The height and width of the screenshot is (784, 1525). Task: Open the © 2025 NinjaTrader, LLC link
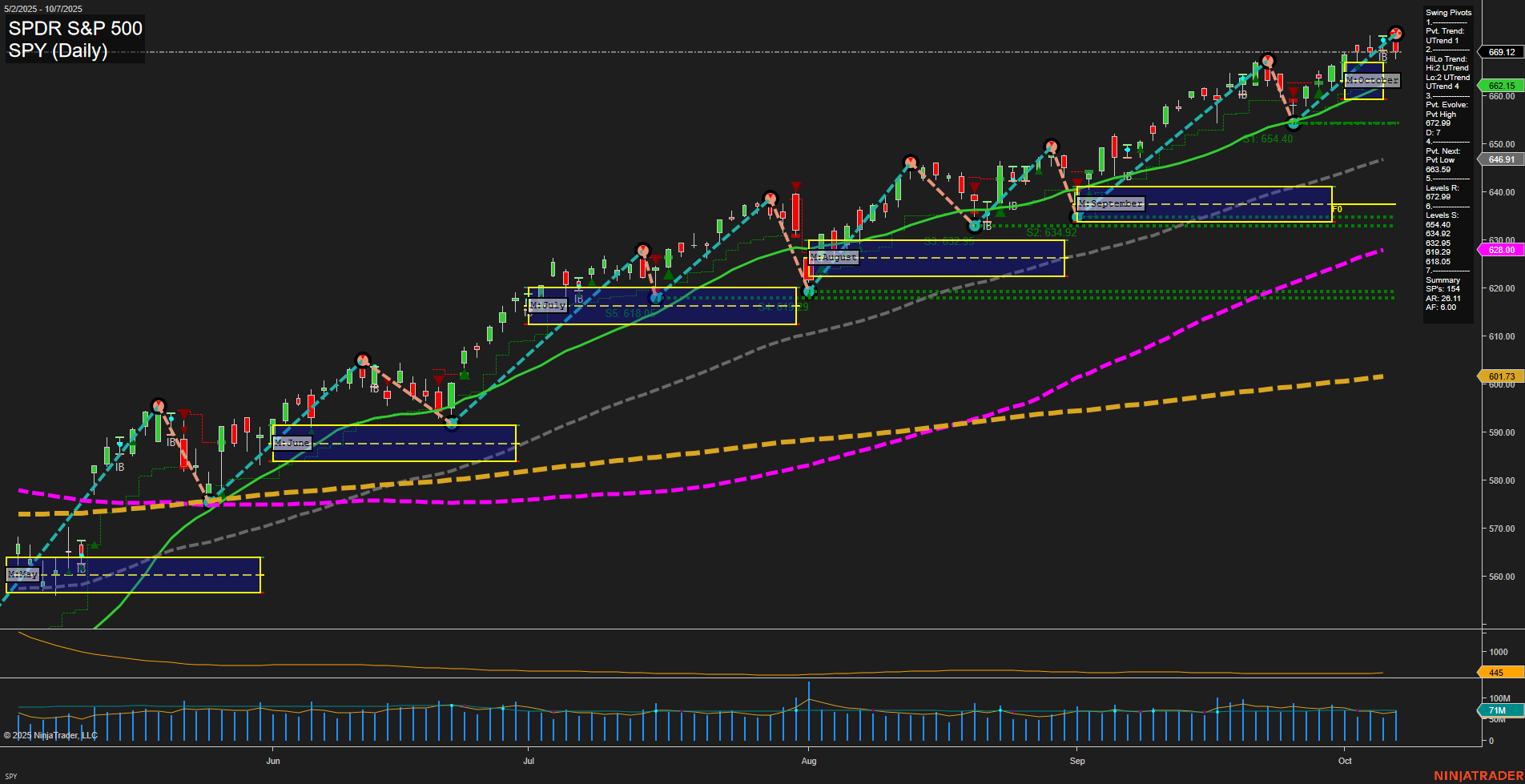tap(50, 734)
